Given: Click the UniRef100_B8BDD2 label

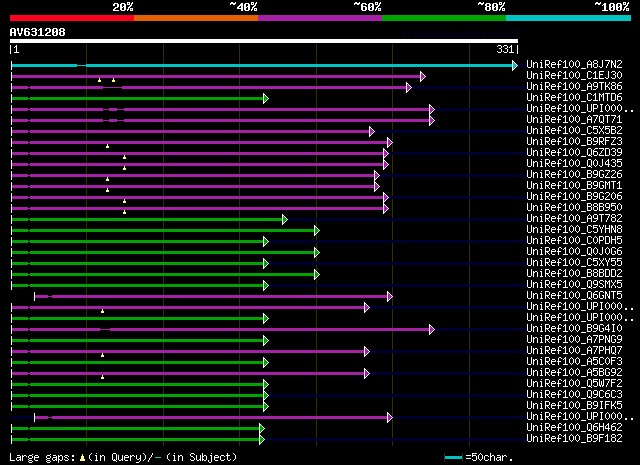Looking at the screenshot, I should click(x=574, y=274).
